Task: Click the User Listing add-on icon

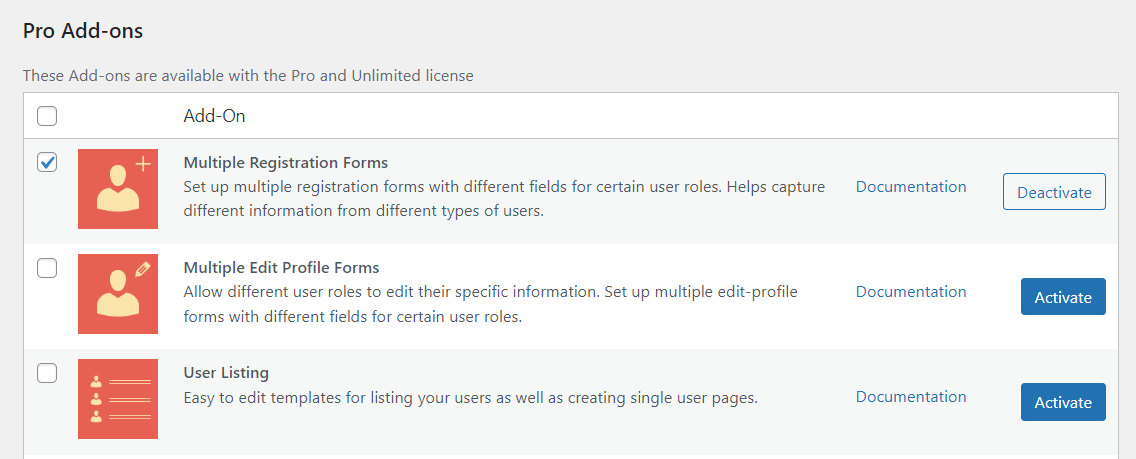Action: point(118,399)
